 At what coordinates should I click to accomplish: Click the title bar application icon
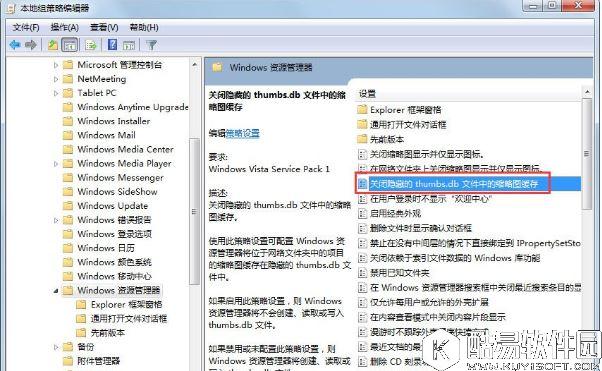click(x=12, y=8)
